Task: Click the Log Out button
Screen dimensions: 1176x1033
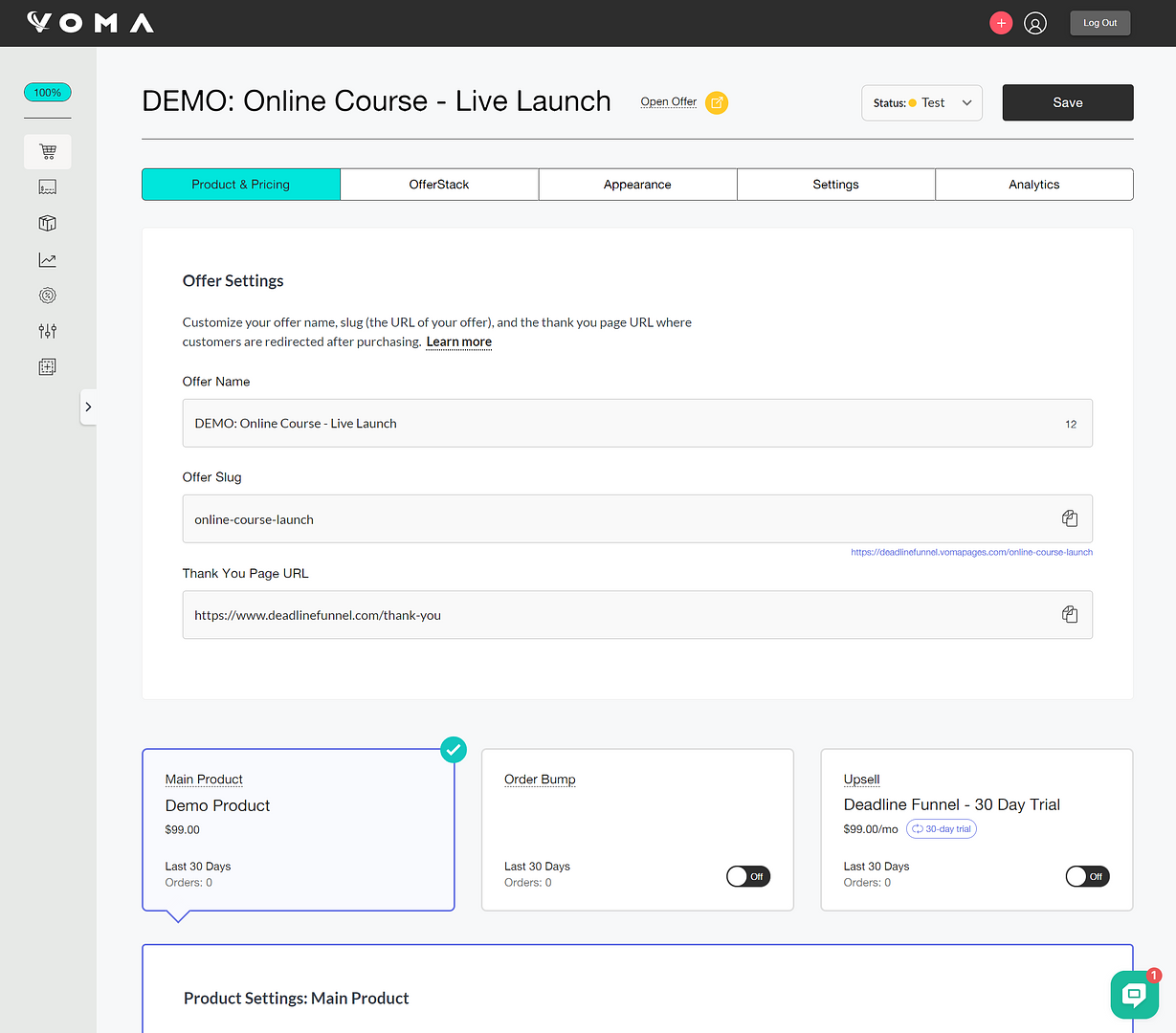Action: (1100, 23)
